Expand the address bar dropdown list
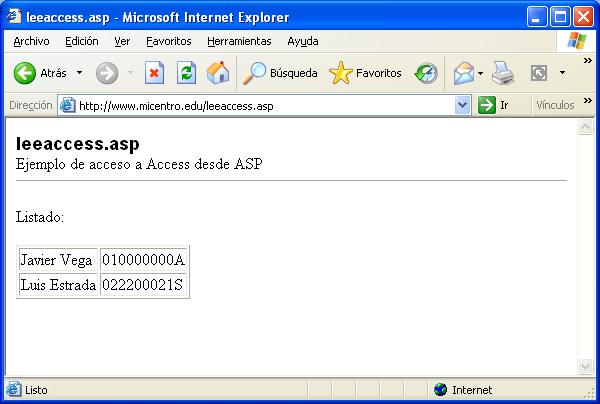The height and width of the screenshot is (404, 600). coord(462,105)
